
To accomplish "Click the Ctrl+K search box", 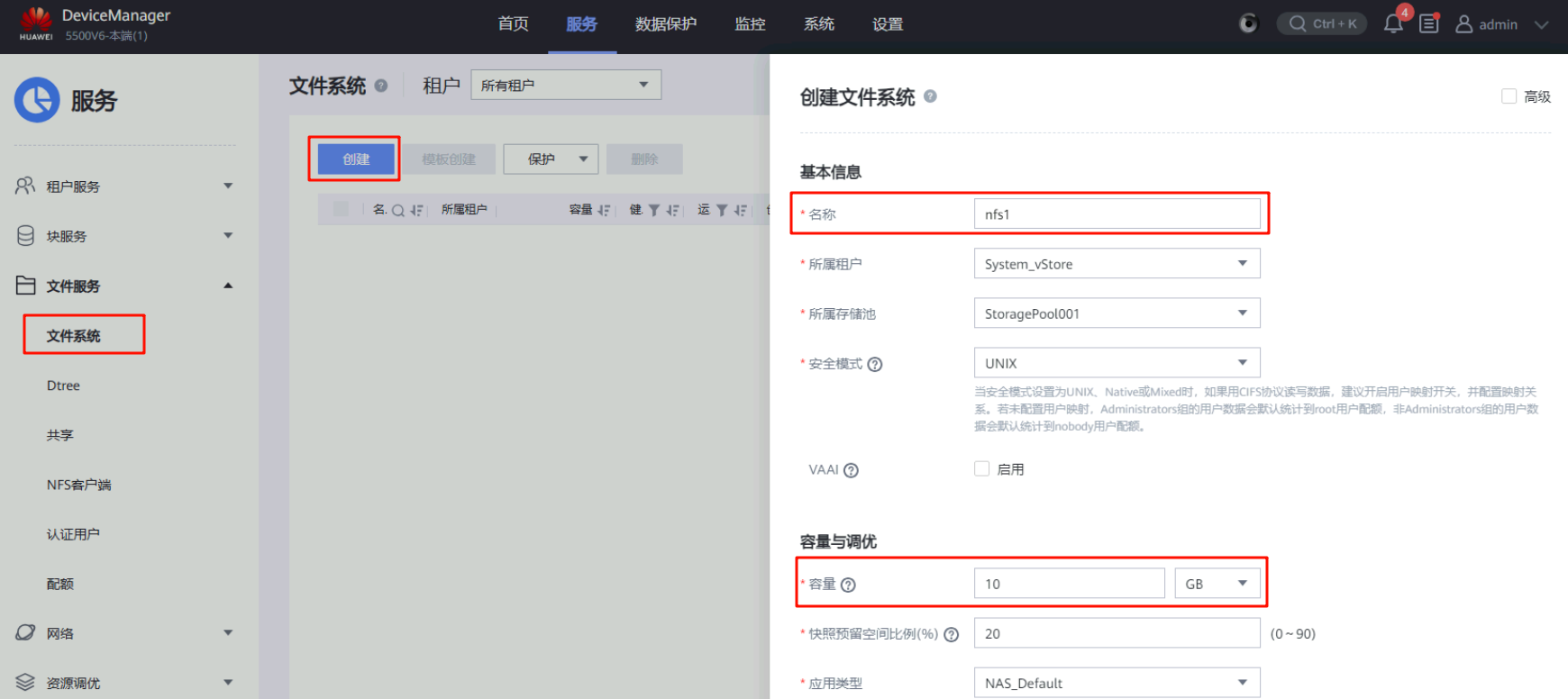I will pyautogui.click(x=1322, y=24).
